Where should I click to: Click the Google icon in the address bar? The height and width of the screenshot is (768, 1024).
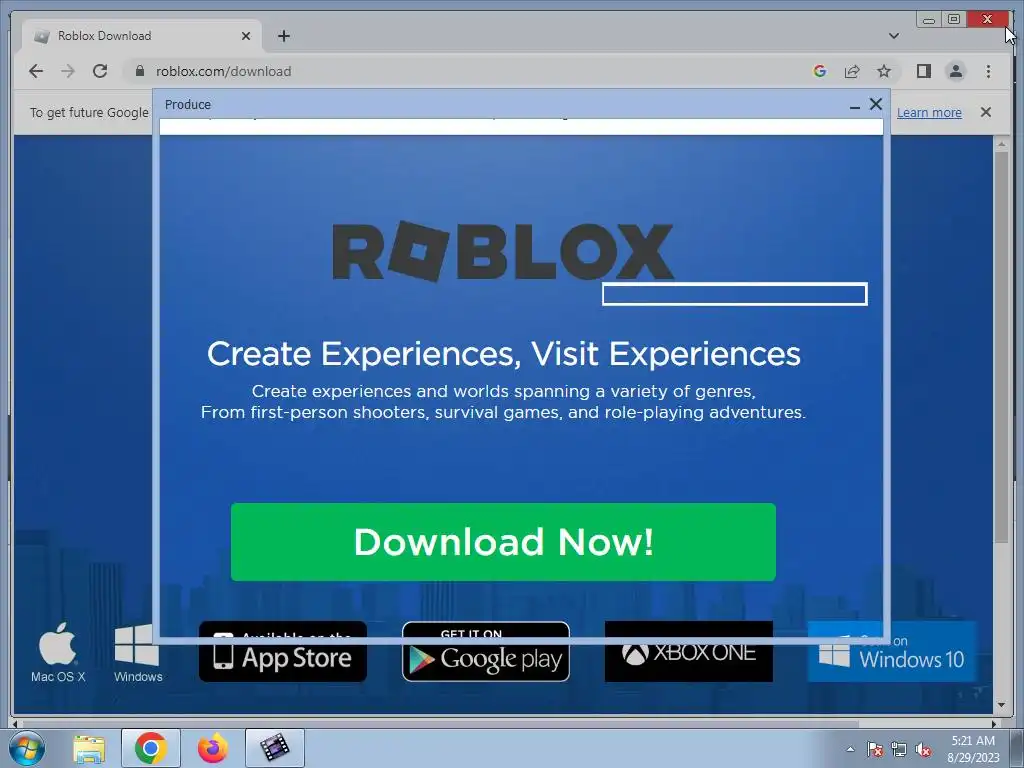pos(820,71)
